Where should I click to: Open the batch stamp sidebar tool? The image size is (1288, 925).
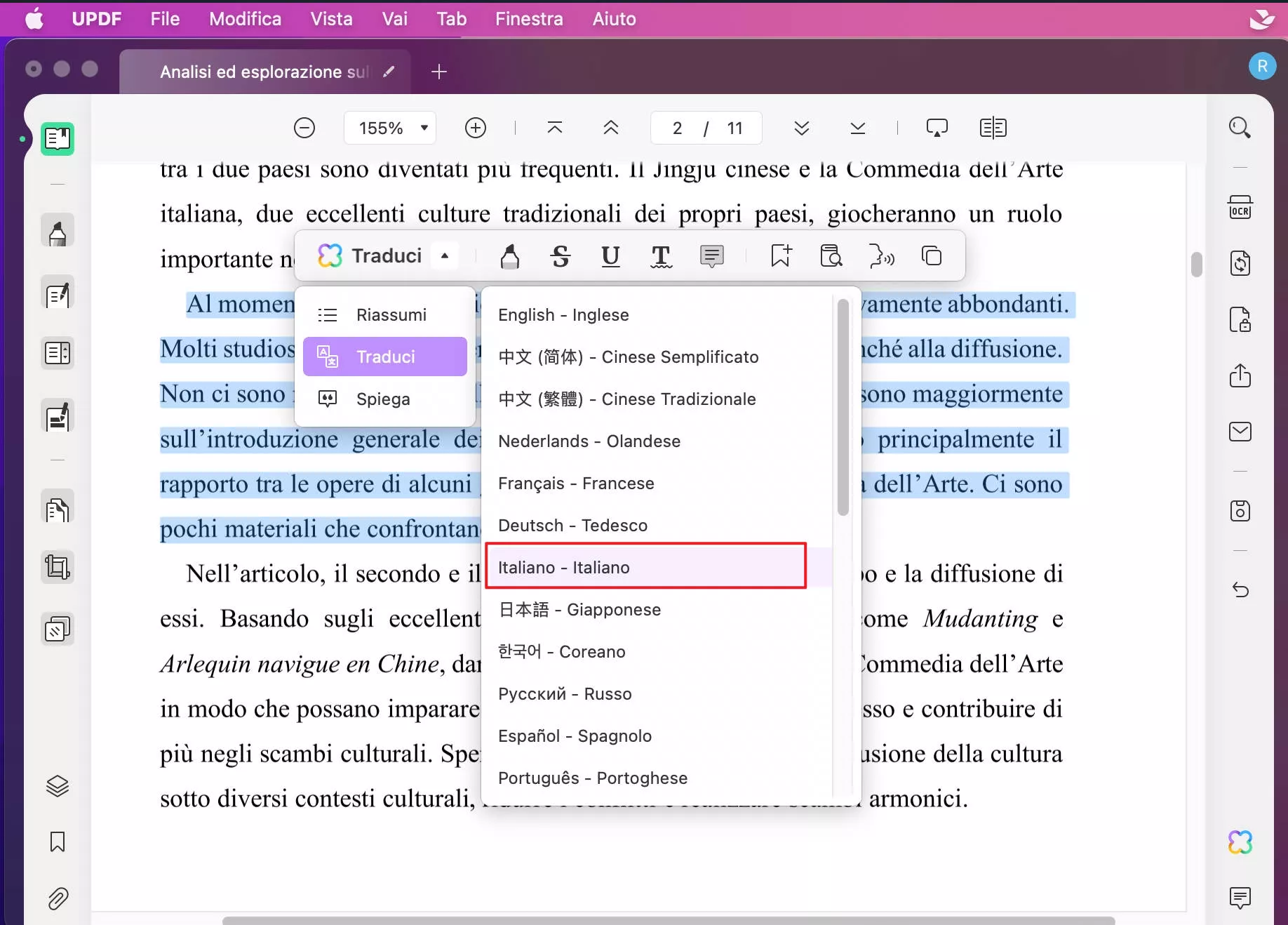pos(58,630)
